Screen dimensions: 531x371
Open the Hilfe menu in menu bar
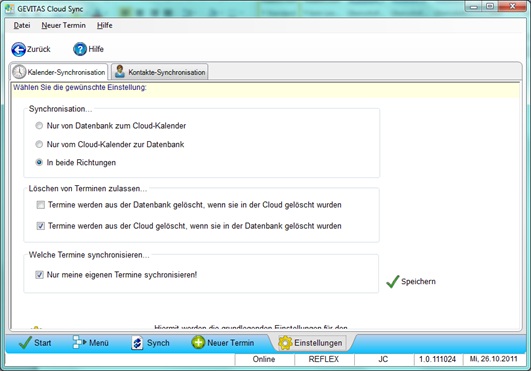point(104,25)
